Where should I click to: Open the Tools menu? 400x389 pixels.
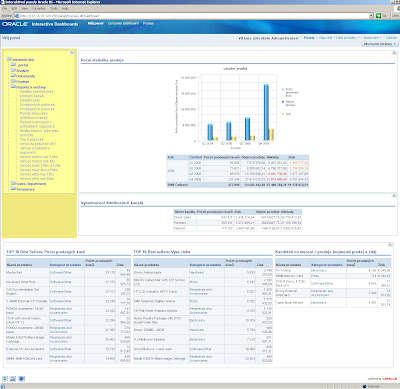click(x=54, y=8)
